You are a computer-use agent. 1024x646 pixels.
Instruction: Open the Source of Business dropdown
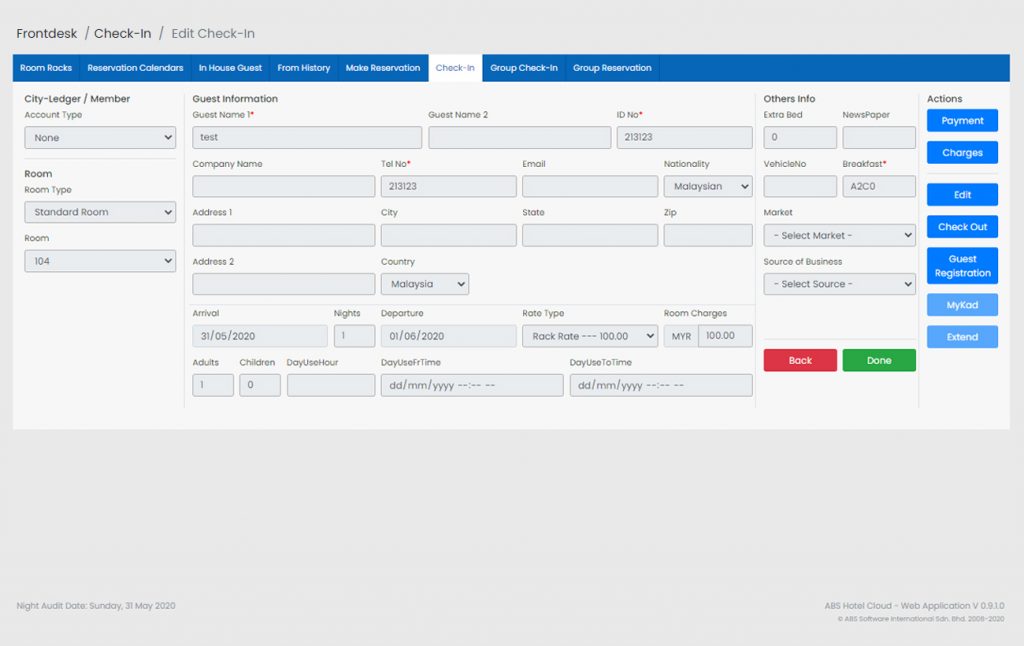pos(839,284)
